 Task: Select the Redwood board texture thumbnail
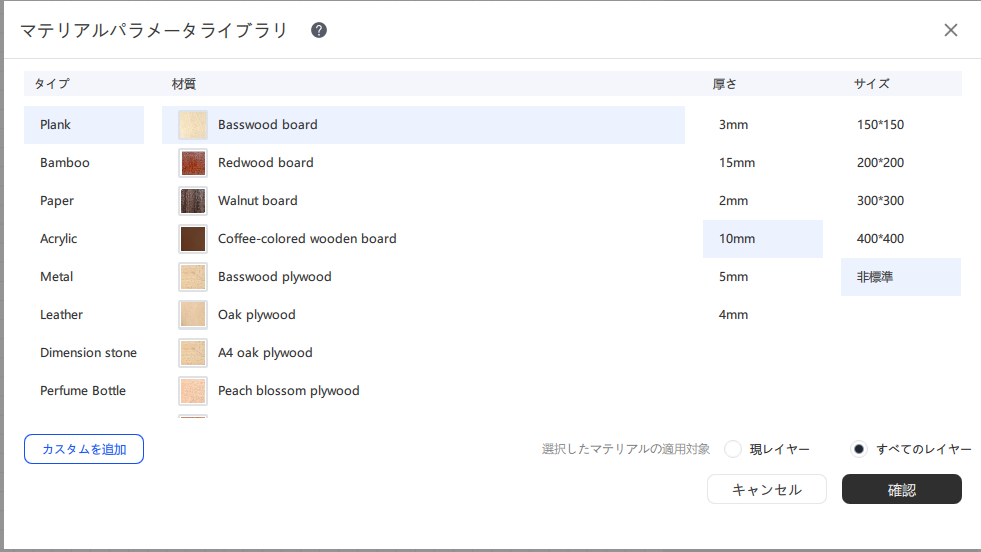point(192,163)
